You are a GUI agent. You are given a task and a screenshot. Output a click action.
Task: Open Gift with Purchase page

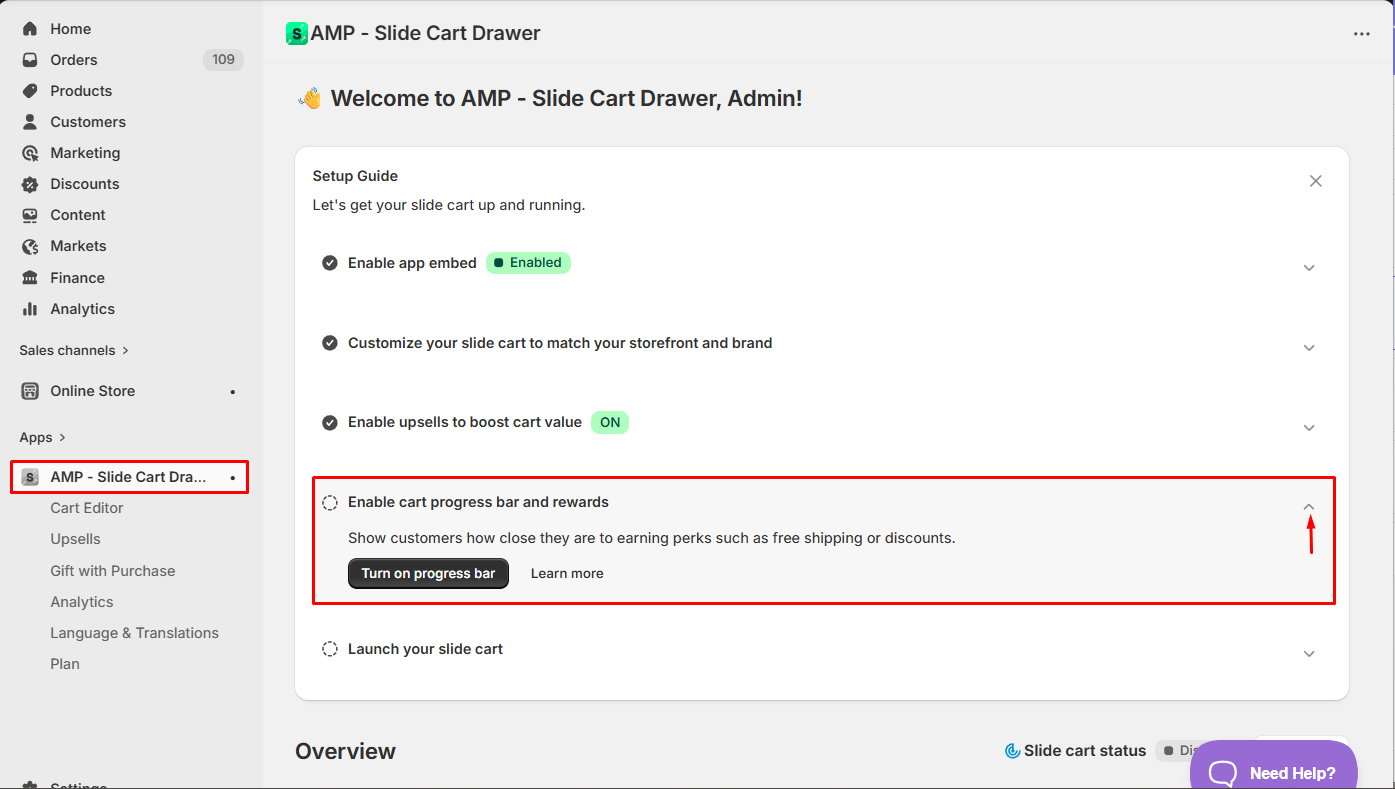click(x=113, y=571)
